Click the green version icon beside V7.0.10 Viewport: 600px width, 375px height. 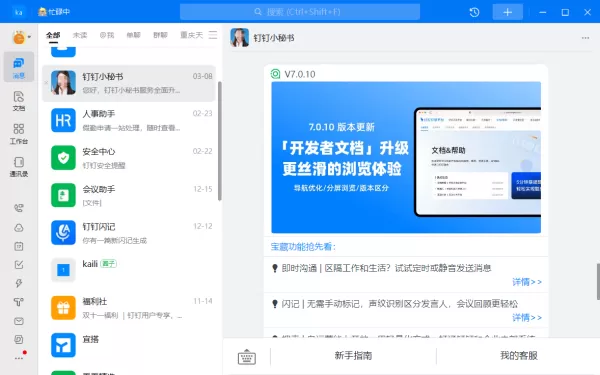tap(275, 74)
